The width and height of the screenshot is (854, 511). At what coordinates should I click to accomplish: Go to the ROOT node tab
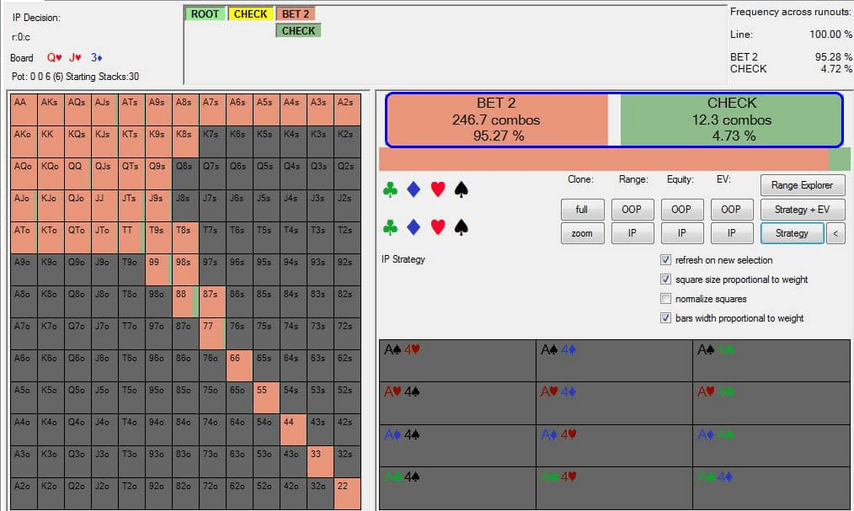[205, 14]
